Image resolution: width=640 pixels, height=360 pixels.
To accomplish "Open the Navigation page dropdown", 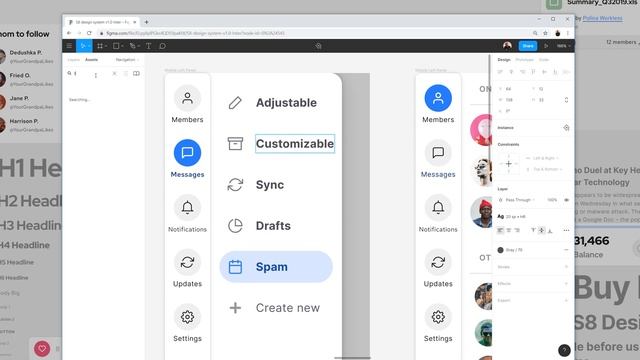I will point(127,60).
